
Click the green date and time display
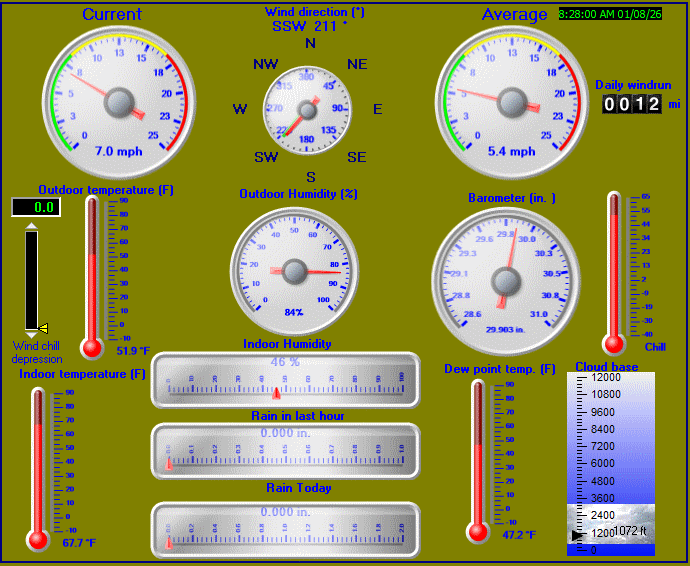tap(610, 15)
